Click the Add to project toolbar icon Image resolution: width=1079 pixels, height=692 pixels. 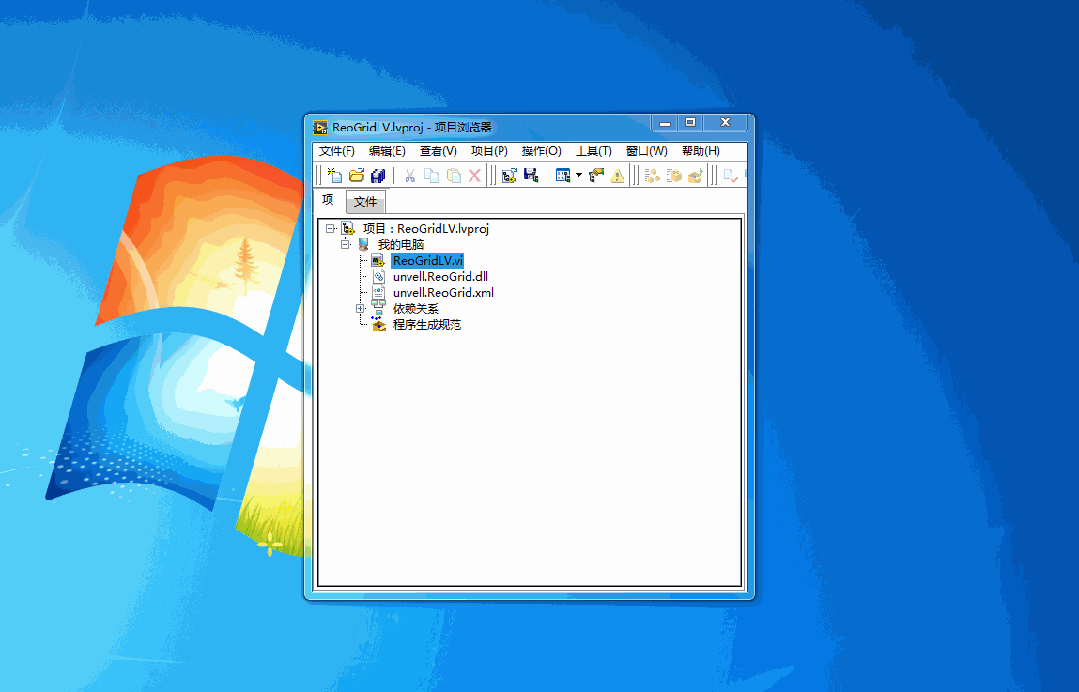click(509, 175)
